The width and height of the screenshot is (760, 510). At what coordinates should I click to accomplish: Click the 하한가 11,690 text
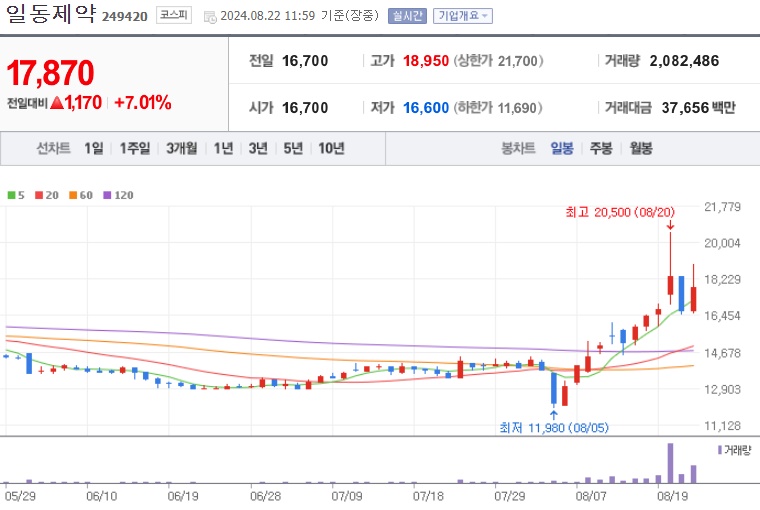498,108
